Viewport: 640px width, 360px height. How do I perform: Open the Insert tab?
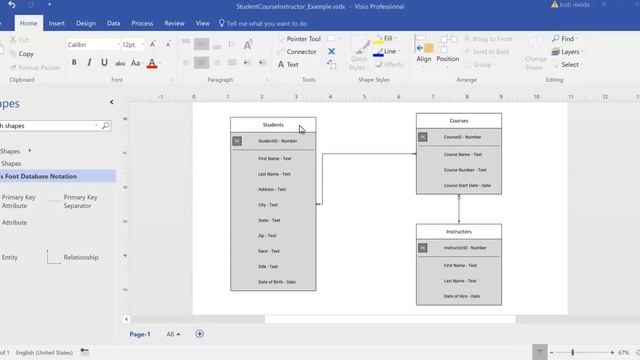(56, 24)
